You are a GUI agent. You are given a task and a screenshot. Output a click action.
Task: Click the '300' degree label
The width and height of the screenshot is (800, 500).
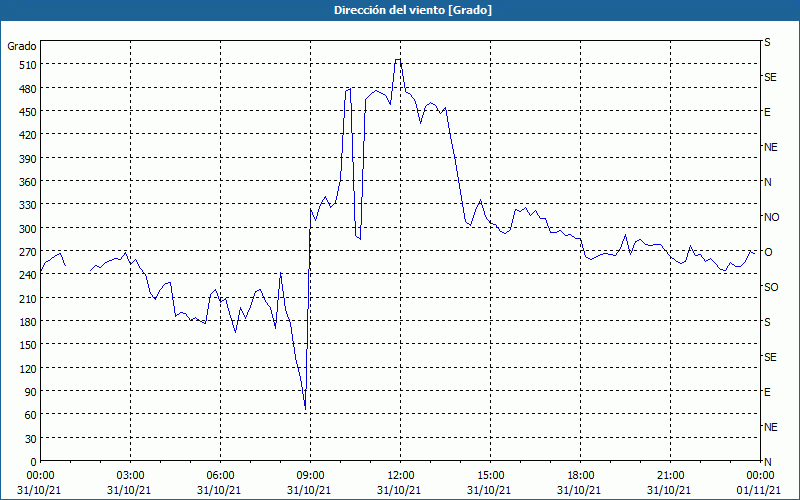pyautogui.click(x=29, y=229)
